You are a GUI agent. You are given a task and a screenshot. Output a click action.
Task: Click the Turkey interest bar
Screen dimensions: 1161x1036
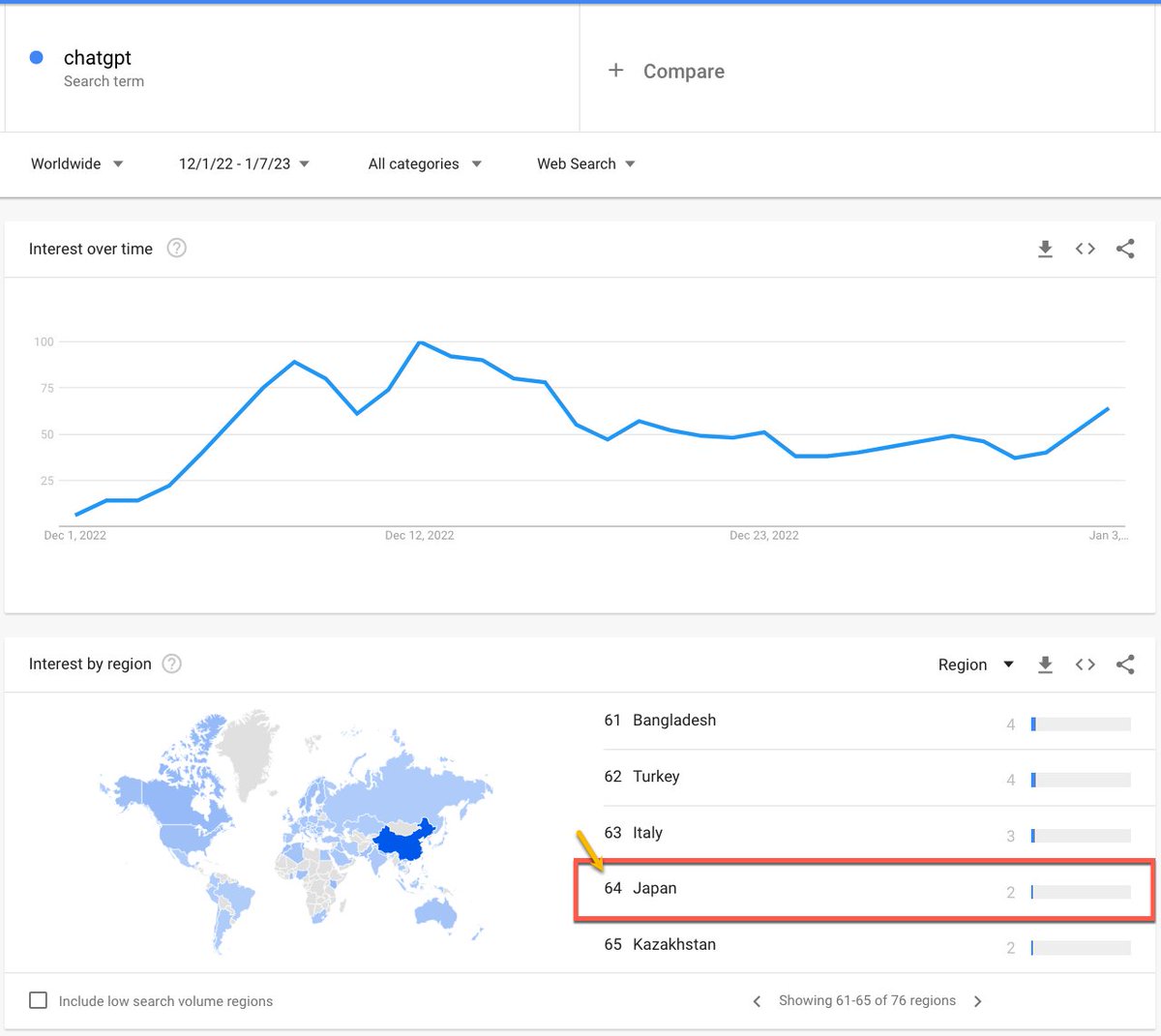tap(1081, 780)
